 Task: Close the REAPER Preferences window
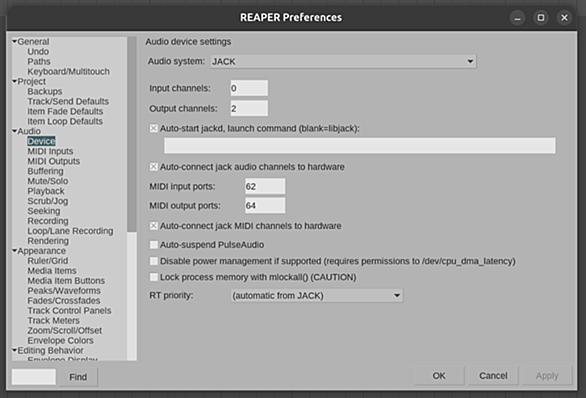coord(564,18)
